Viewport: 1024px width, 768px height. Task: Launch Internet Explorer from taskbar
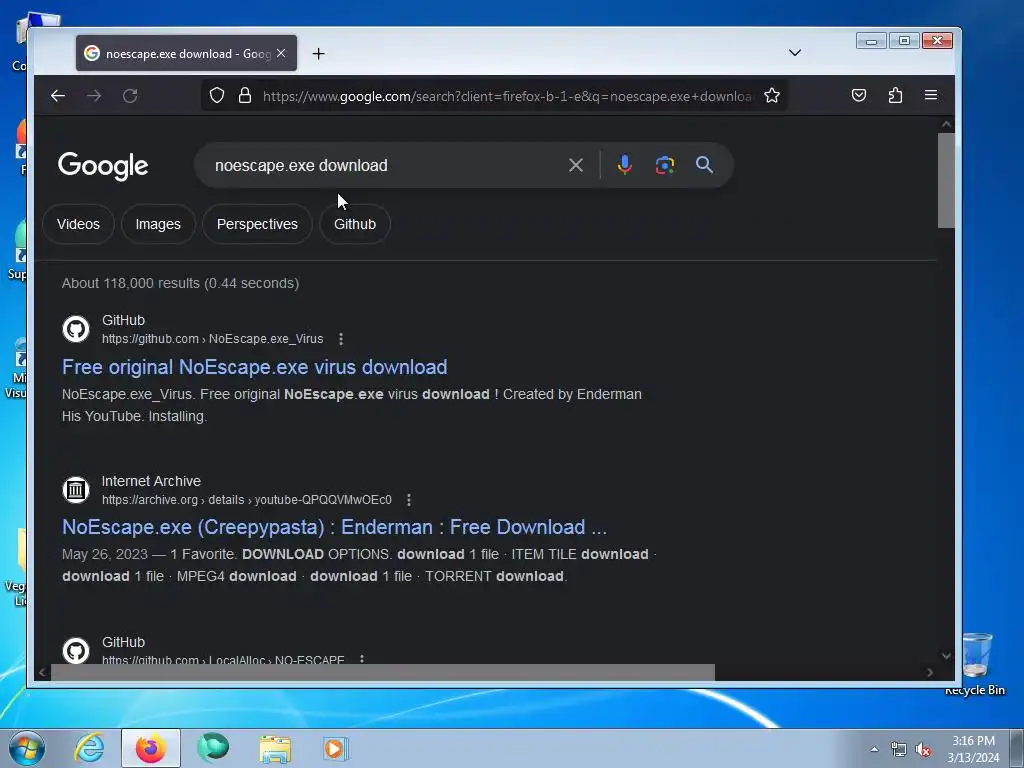point(89,748)
